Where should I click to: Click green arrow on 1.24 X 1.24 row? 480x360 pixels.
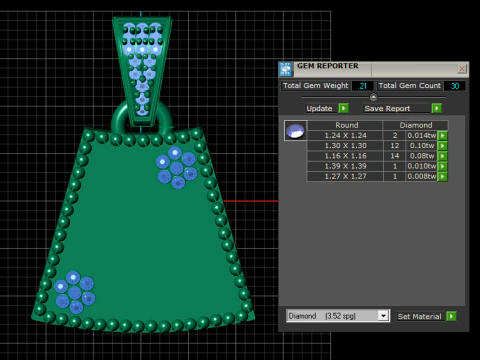442,136
